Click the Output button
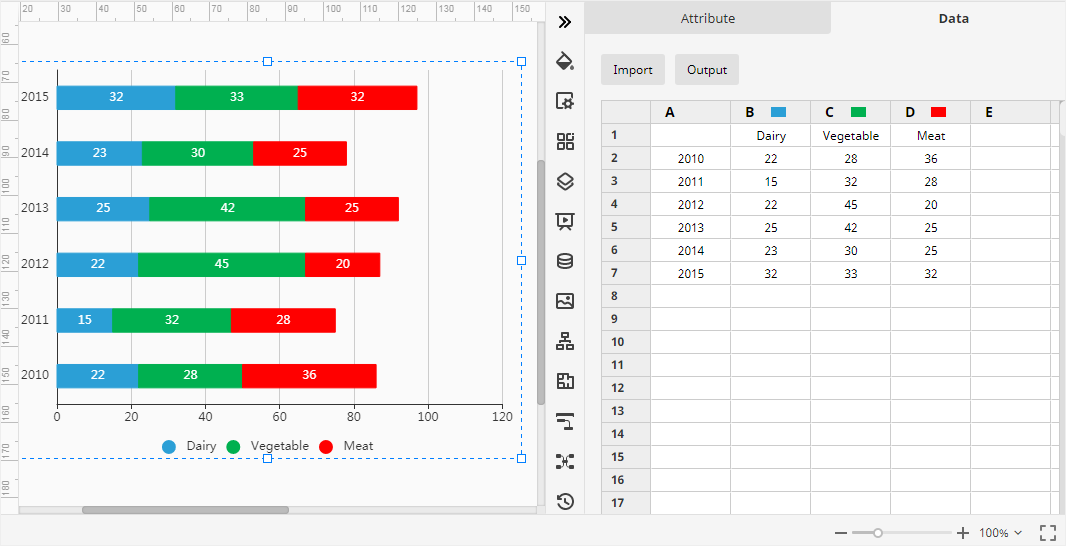This screenshot has width=1066, height=546. coord(707,70)
